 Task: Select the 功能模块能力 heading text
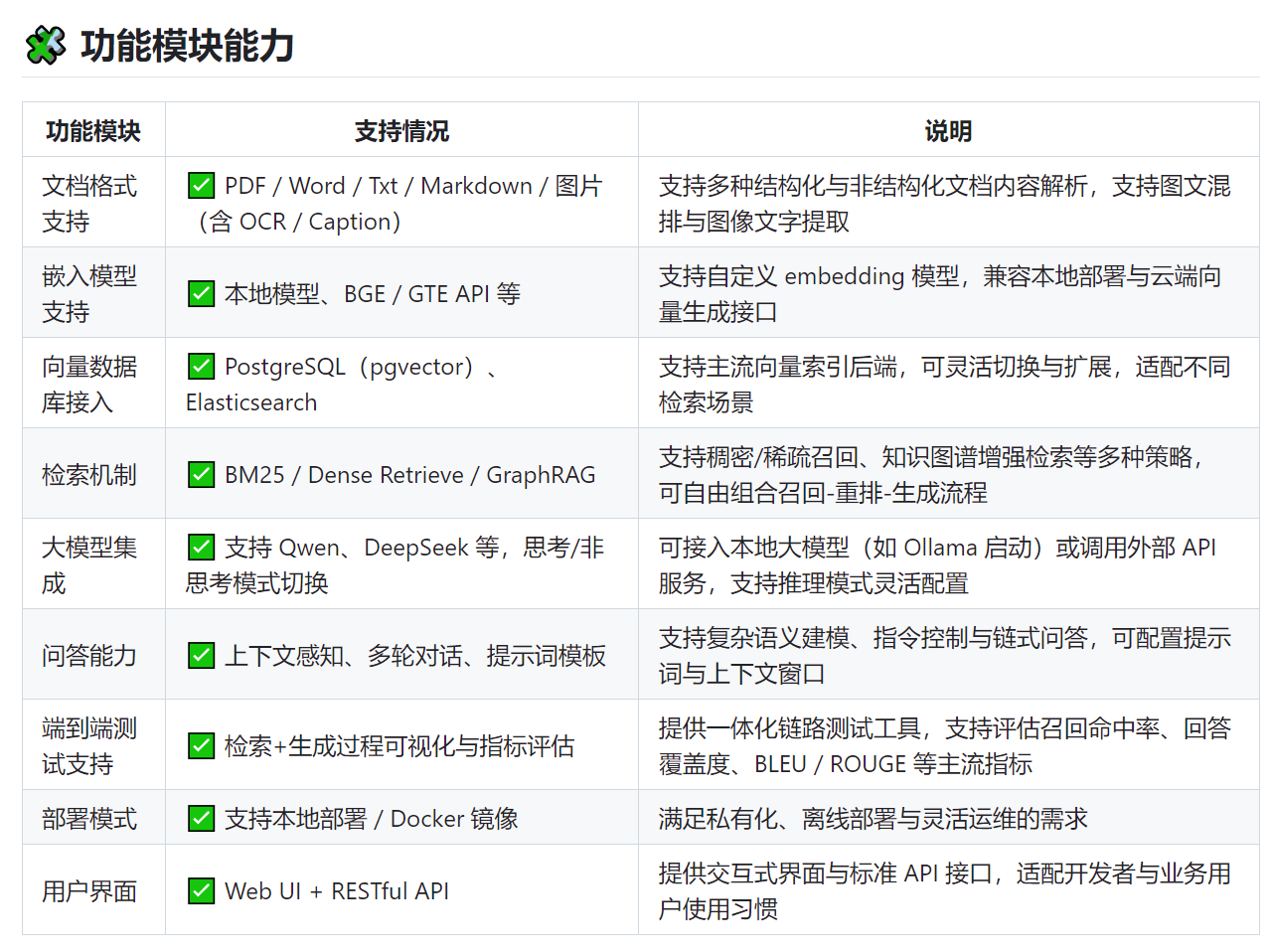(x=187, y=46)
